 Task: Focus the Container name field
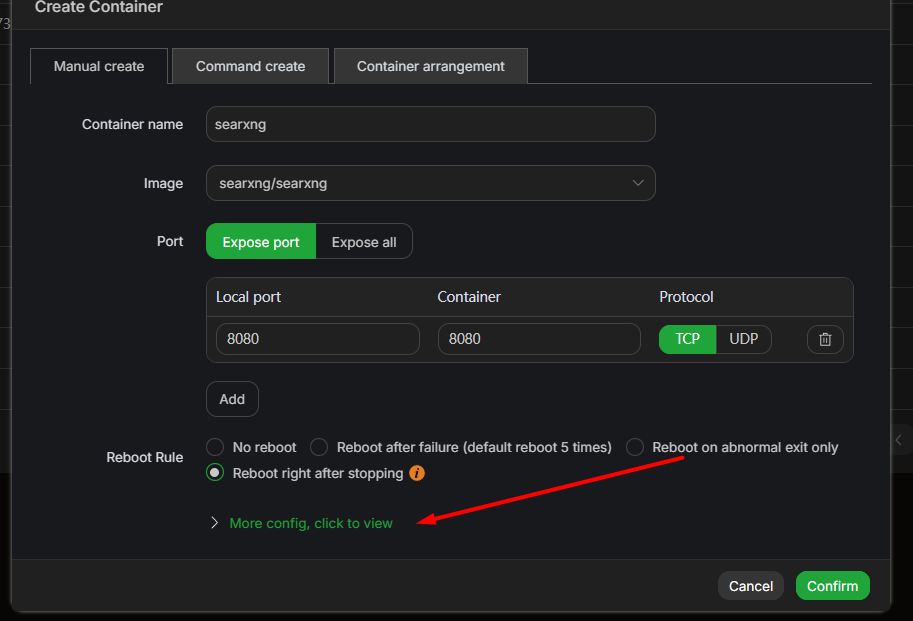[x=430, y=124]
